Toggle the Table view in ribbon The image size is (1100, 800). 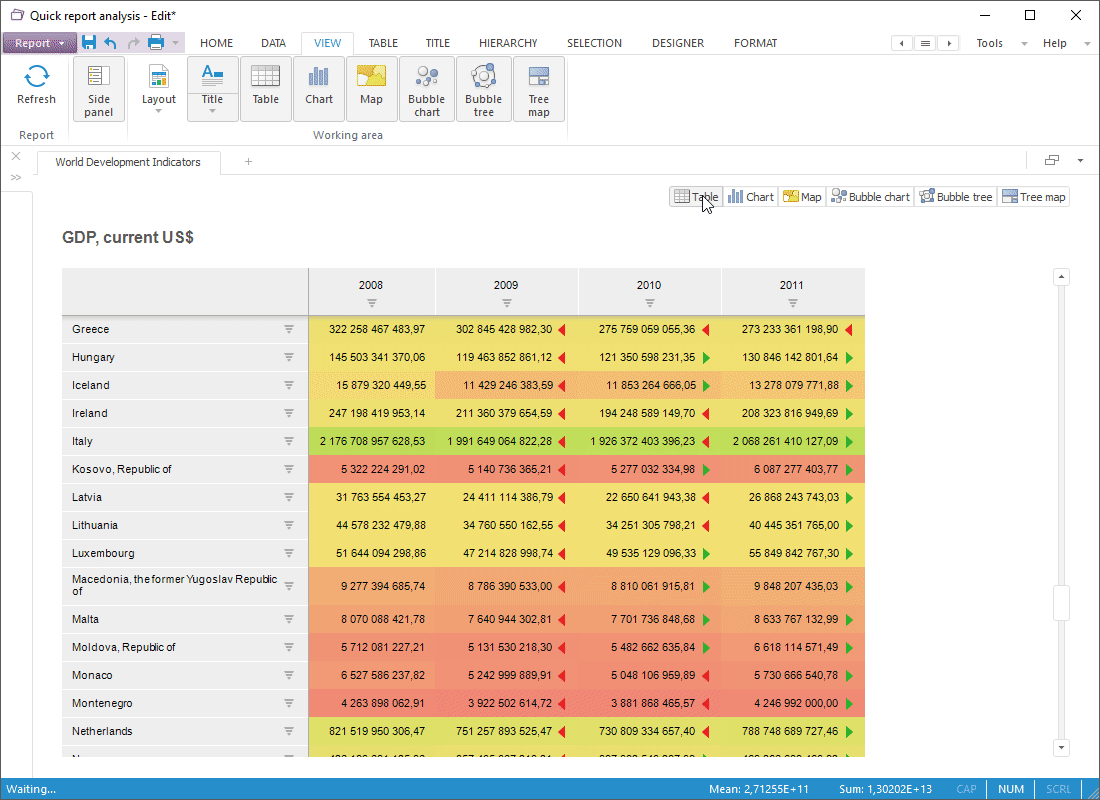pos(265,89)
